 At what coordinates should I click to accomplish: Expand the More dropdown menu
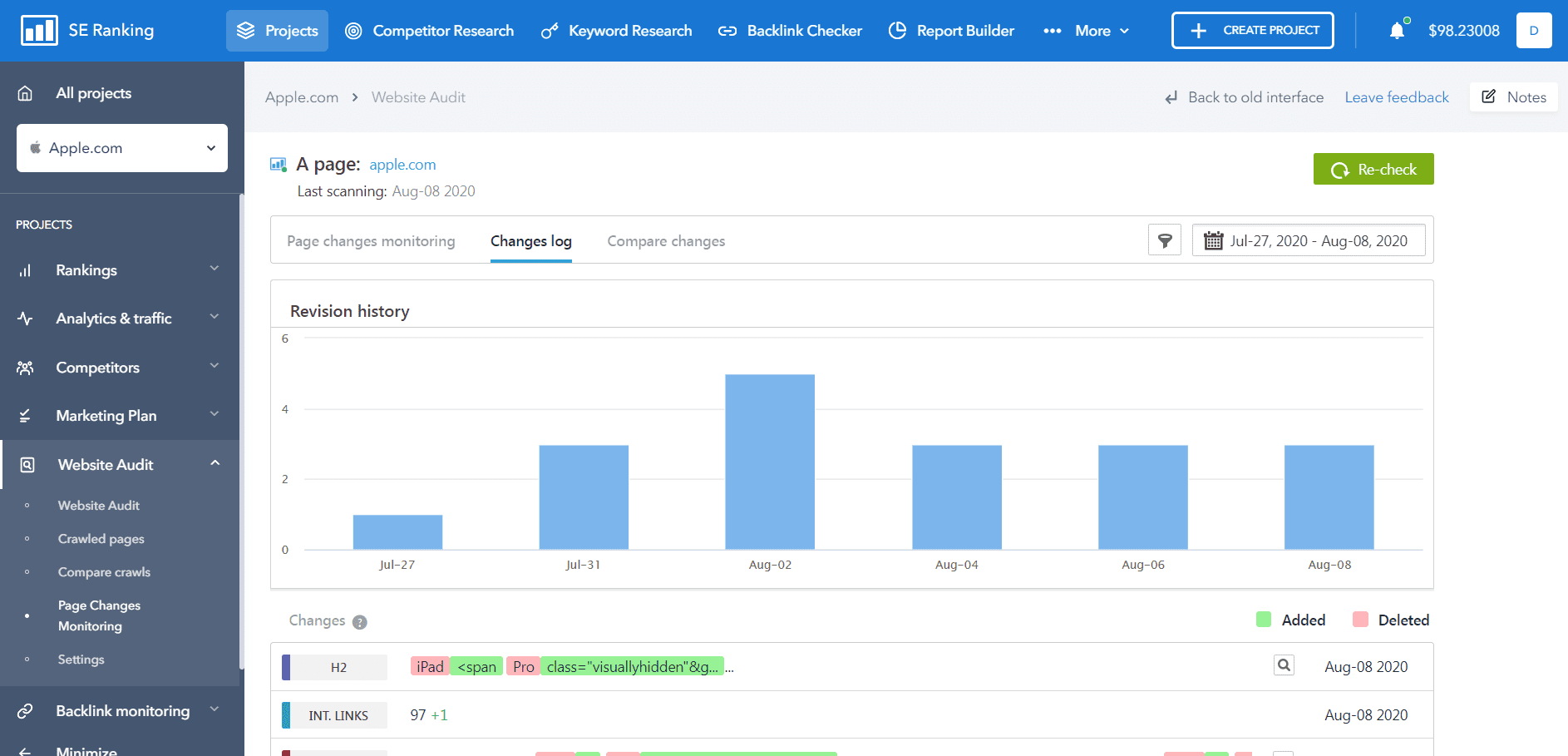1087,31
